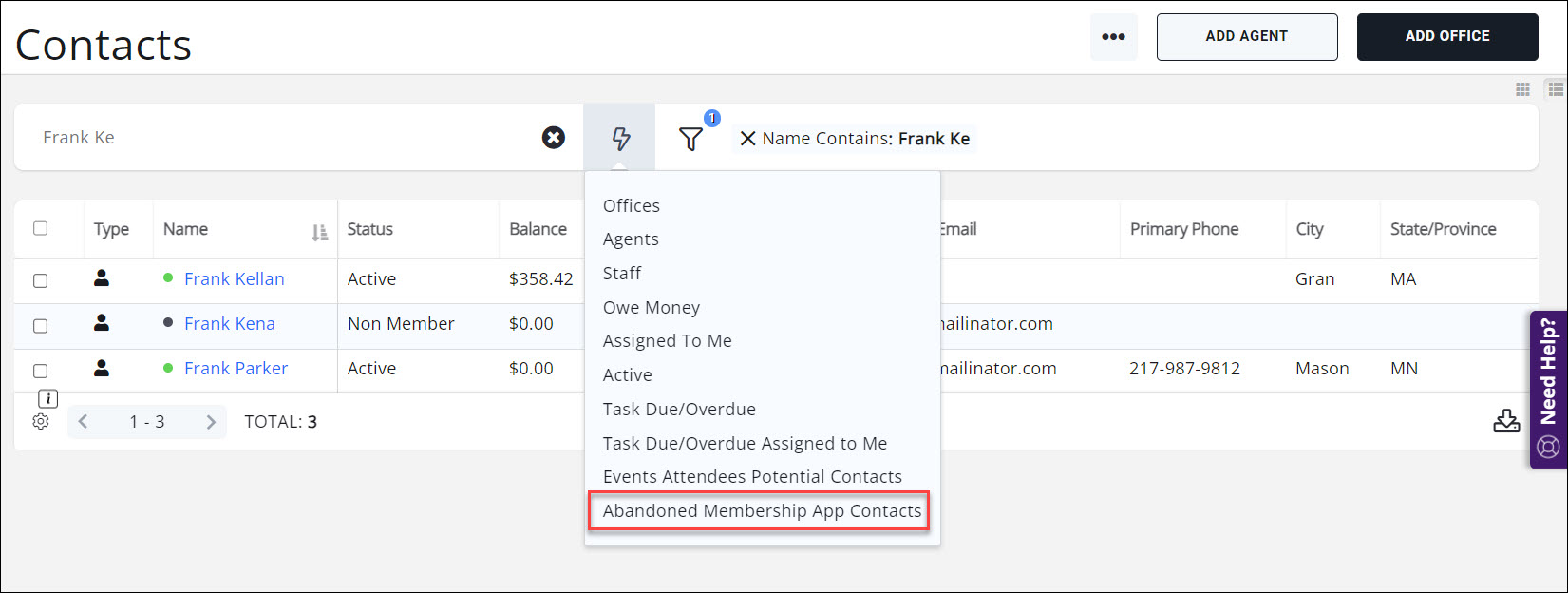This screenshot has width=1568, height=593.
Task: Open the quick filter lightning bolt menu
Action: pyautogui.click(x=620, y=139)
